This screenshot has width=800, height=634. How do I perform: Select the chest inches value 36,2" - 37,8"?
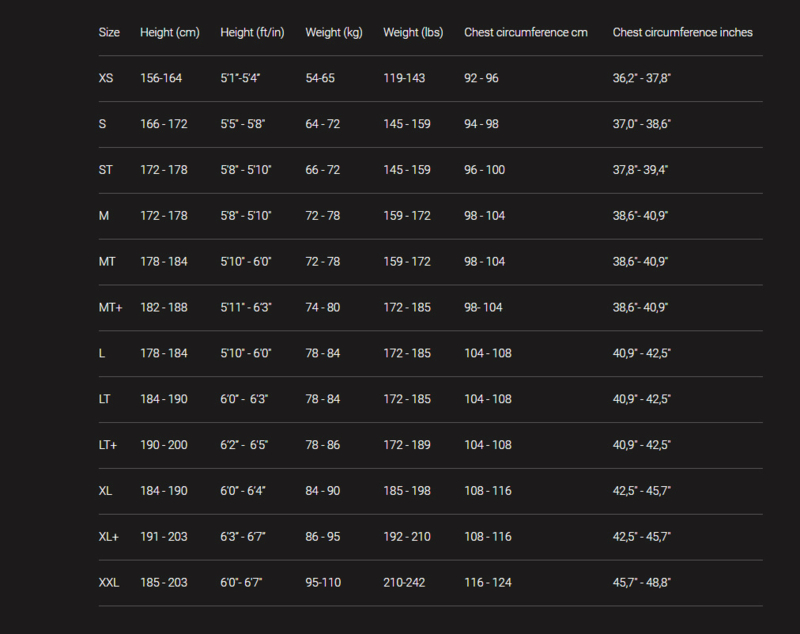(642, 78)
